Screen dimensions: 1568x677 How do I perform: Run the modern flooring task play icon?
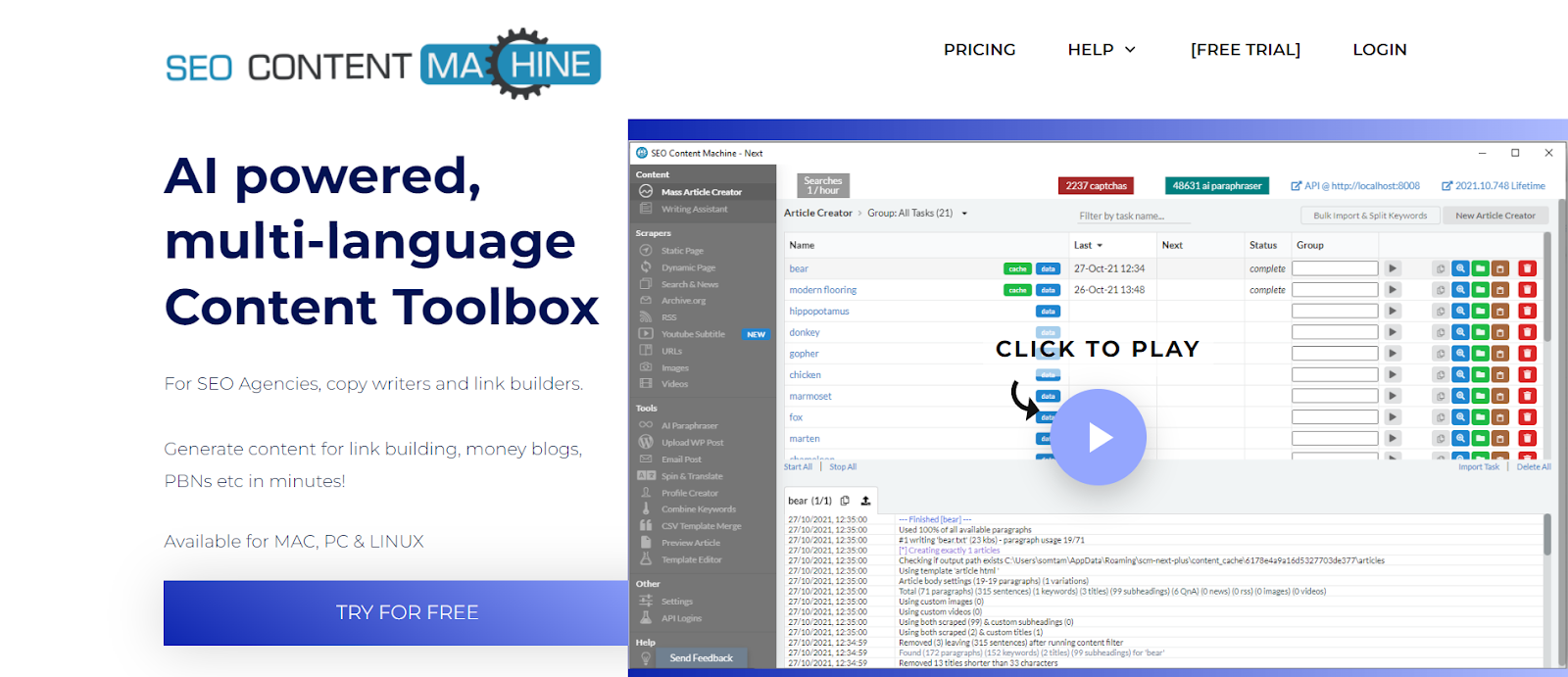tap(1393, 290)
